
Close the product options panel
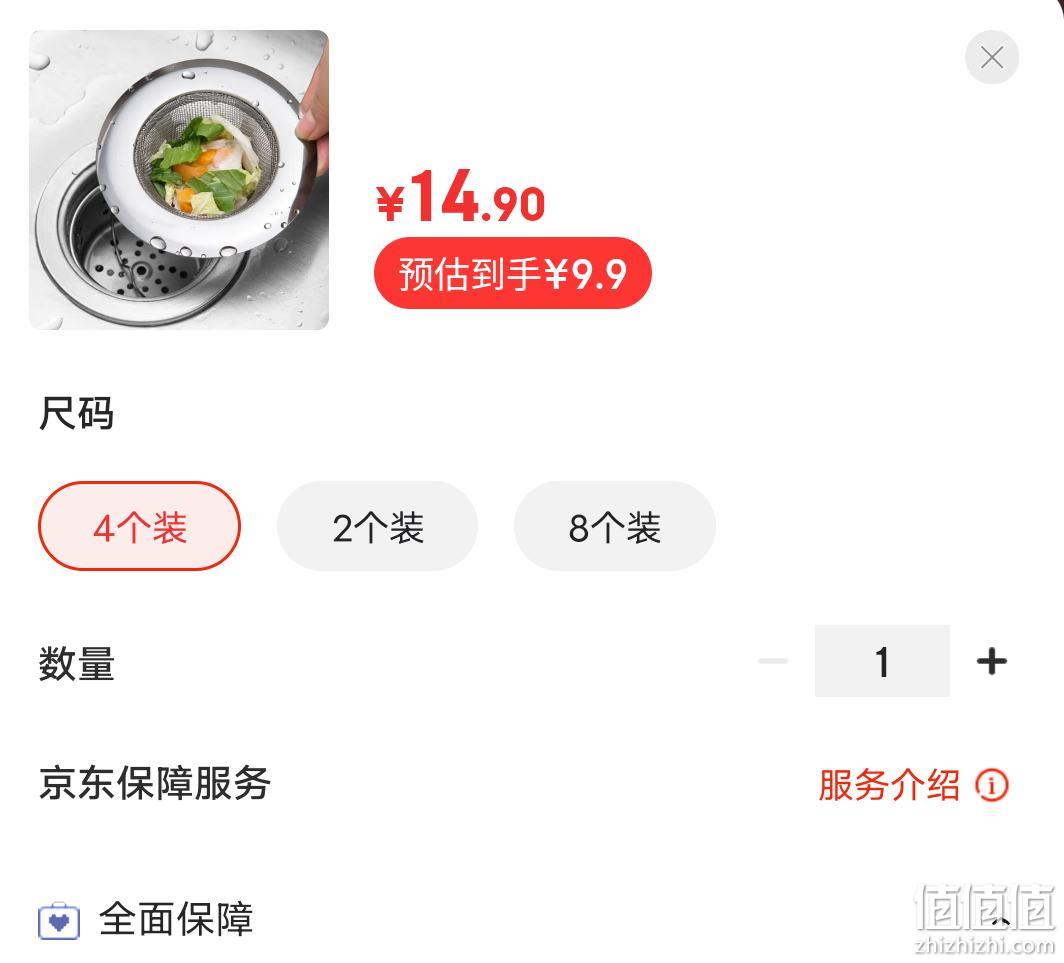click(x=991, y=57)
